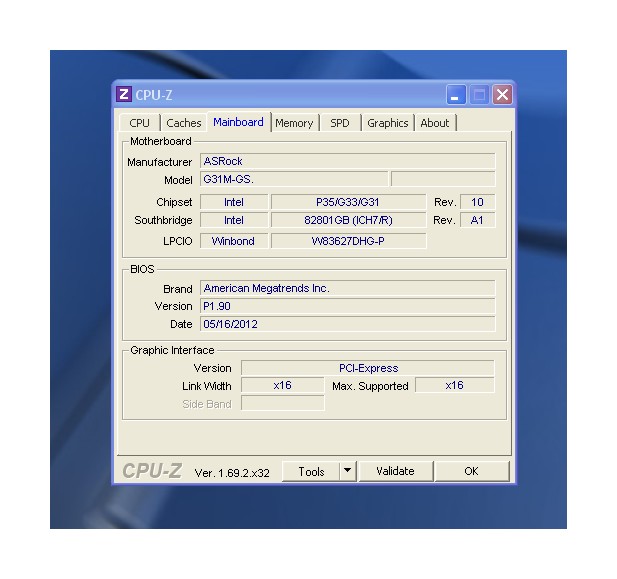Click the Max. Supported x16 value
617x579 pixels.
[x=454, y=385]
